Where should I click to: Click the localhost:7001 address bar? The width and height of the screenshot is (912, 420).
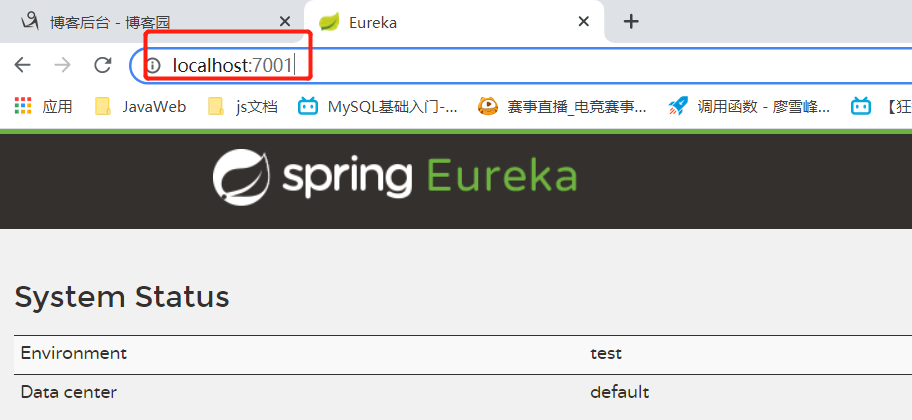point(523,65)
